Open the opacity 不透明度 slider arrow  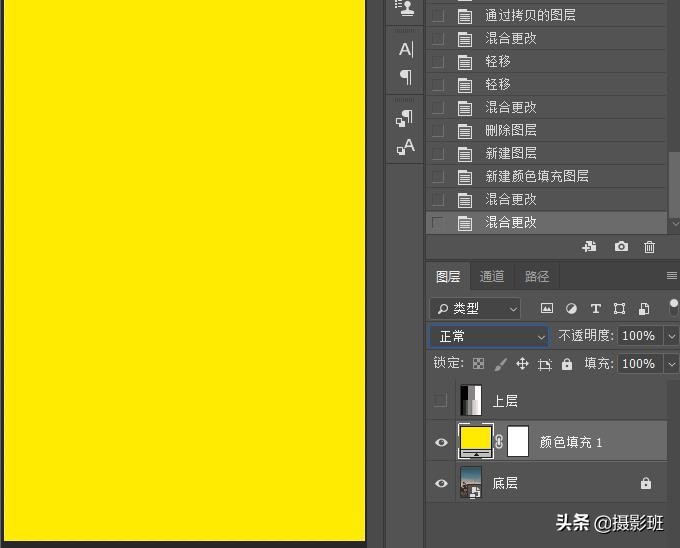(x=671, y=336)
